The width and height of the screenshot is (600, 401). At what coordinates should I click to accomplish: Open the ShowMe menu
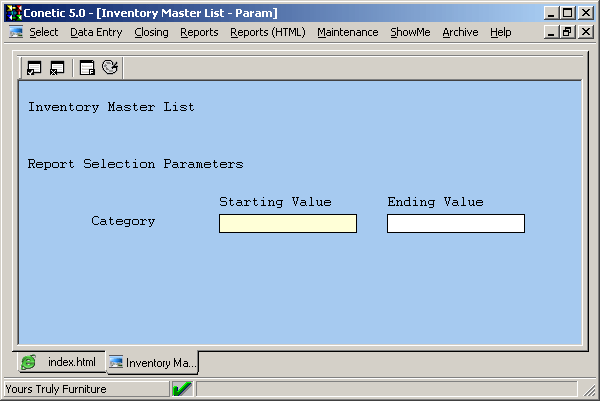tap(410, 32)
